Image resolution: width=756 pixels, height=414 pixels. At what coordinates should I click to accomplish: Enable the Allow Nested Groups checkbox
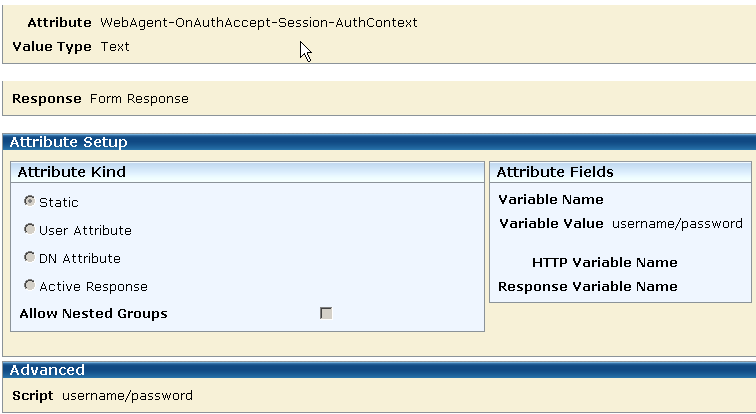click(326, 313)
